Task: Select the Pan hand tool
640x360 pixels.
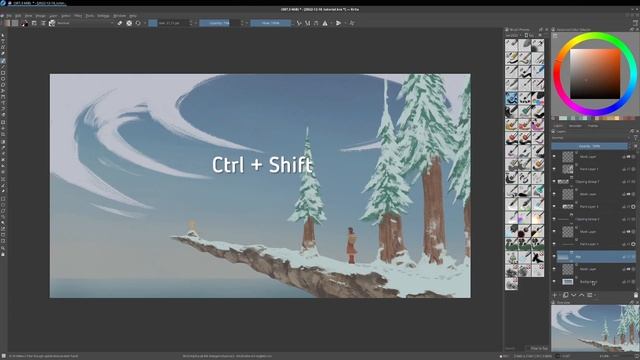Action: pyautogui.click(x=3, y=254)
